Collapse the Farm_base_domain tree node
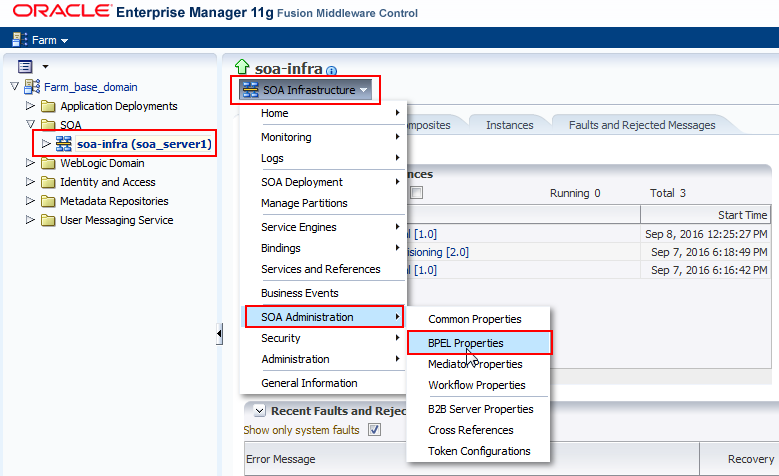This screenshot has width=779, height=476. 14,86
